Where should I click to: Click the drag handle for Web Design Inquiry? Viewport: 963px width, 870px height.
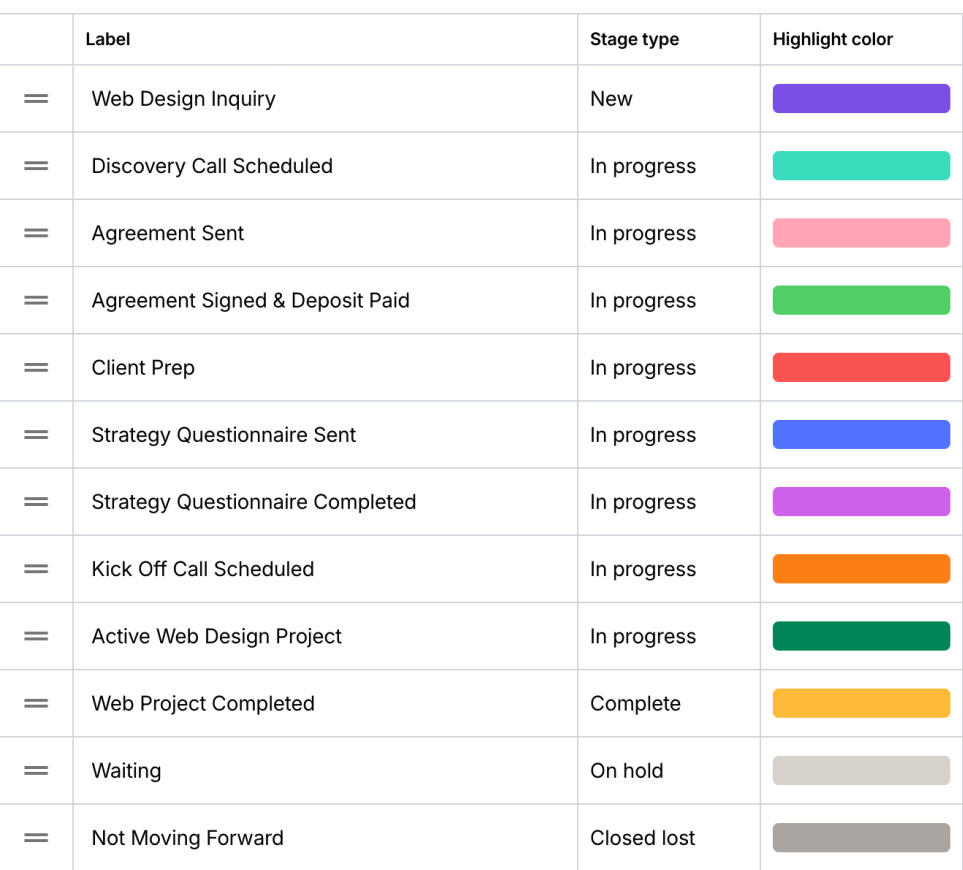(36, 98)
